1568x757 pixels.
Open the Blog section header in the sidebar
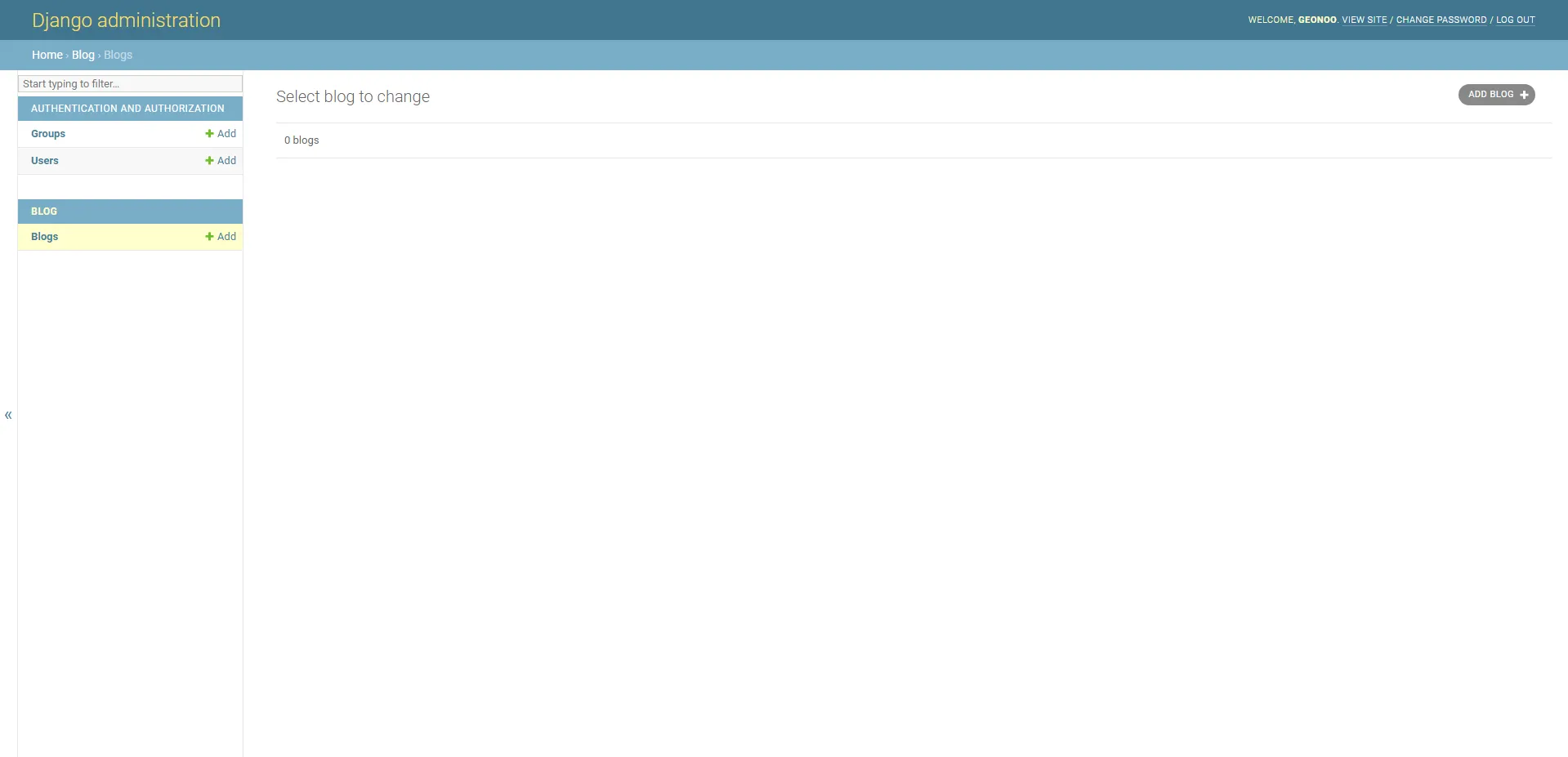pos(44,212)
